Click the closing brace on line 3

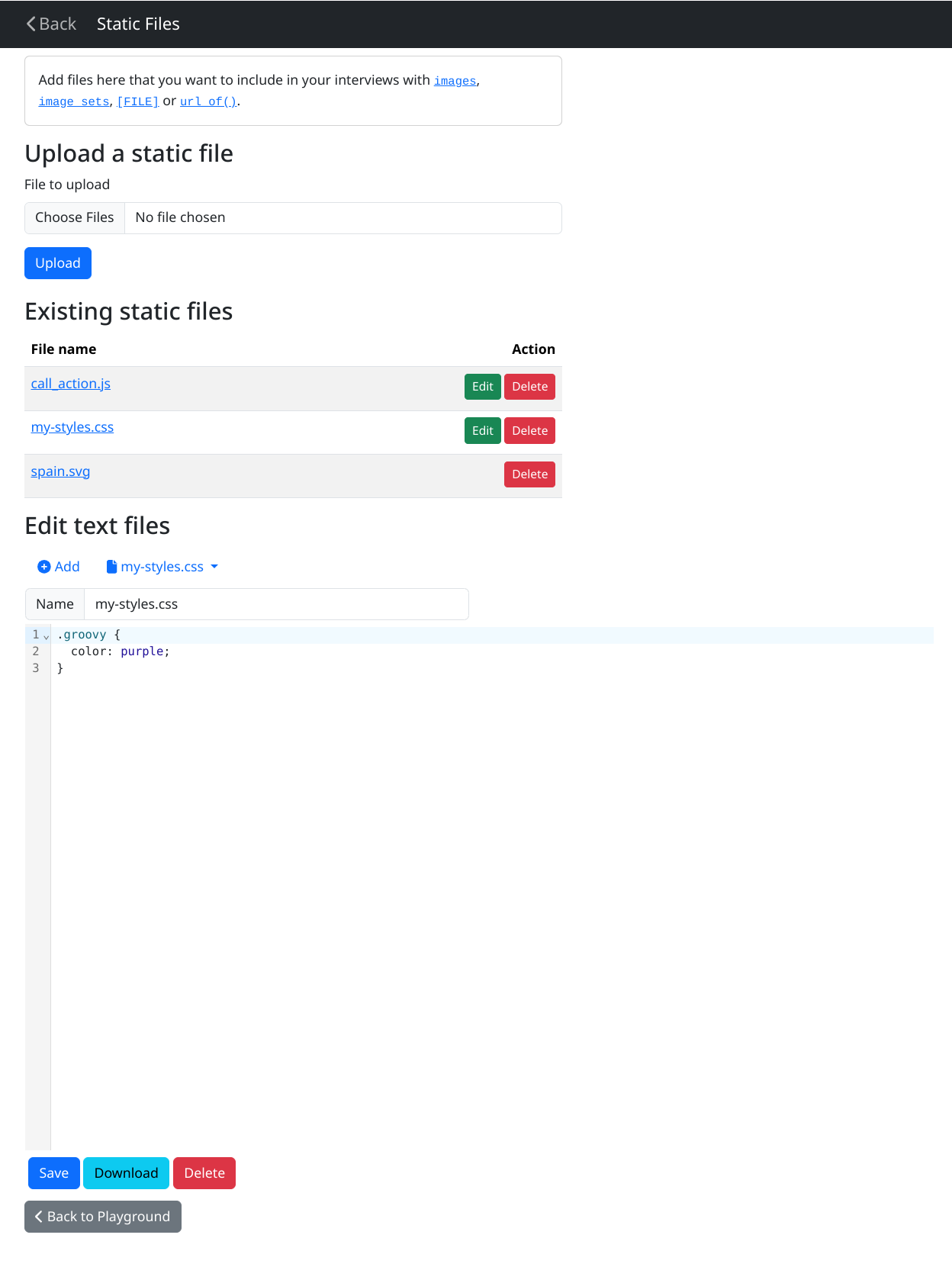(x=60, y=668)
